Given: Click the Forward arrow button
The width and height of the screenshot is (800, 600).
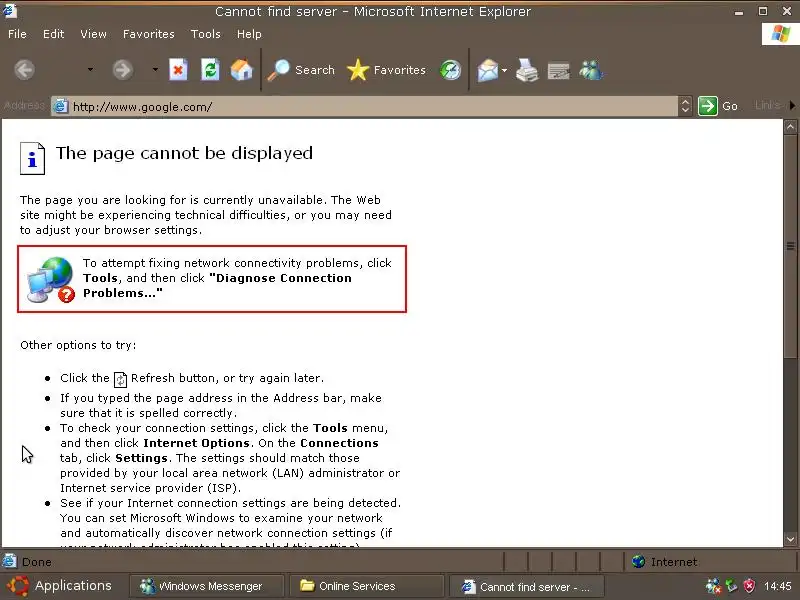Looking at the screenshot, I should tap(122, 70).
